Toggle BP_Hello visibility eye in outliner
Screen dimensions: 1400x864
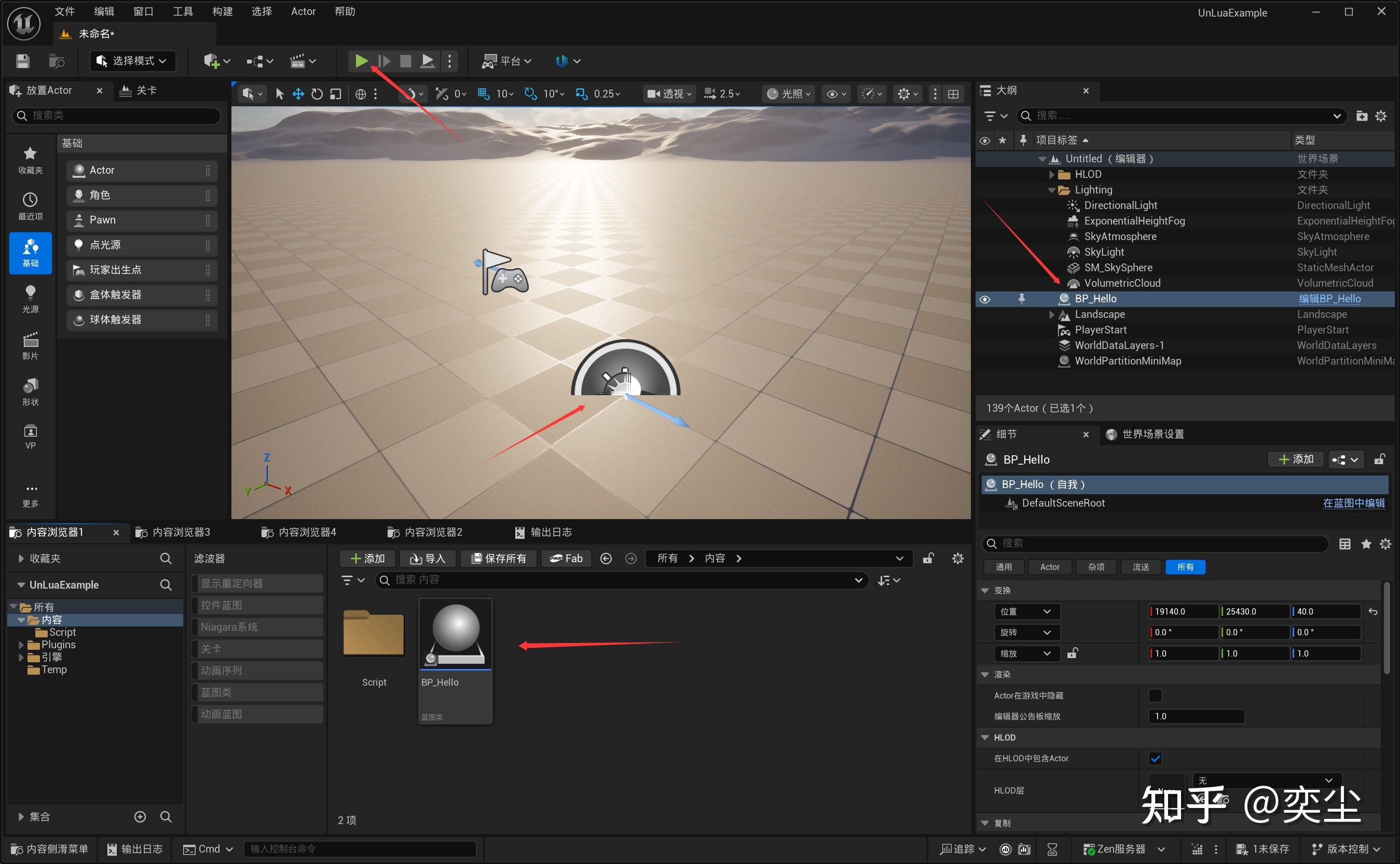tap(984, 299)
